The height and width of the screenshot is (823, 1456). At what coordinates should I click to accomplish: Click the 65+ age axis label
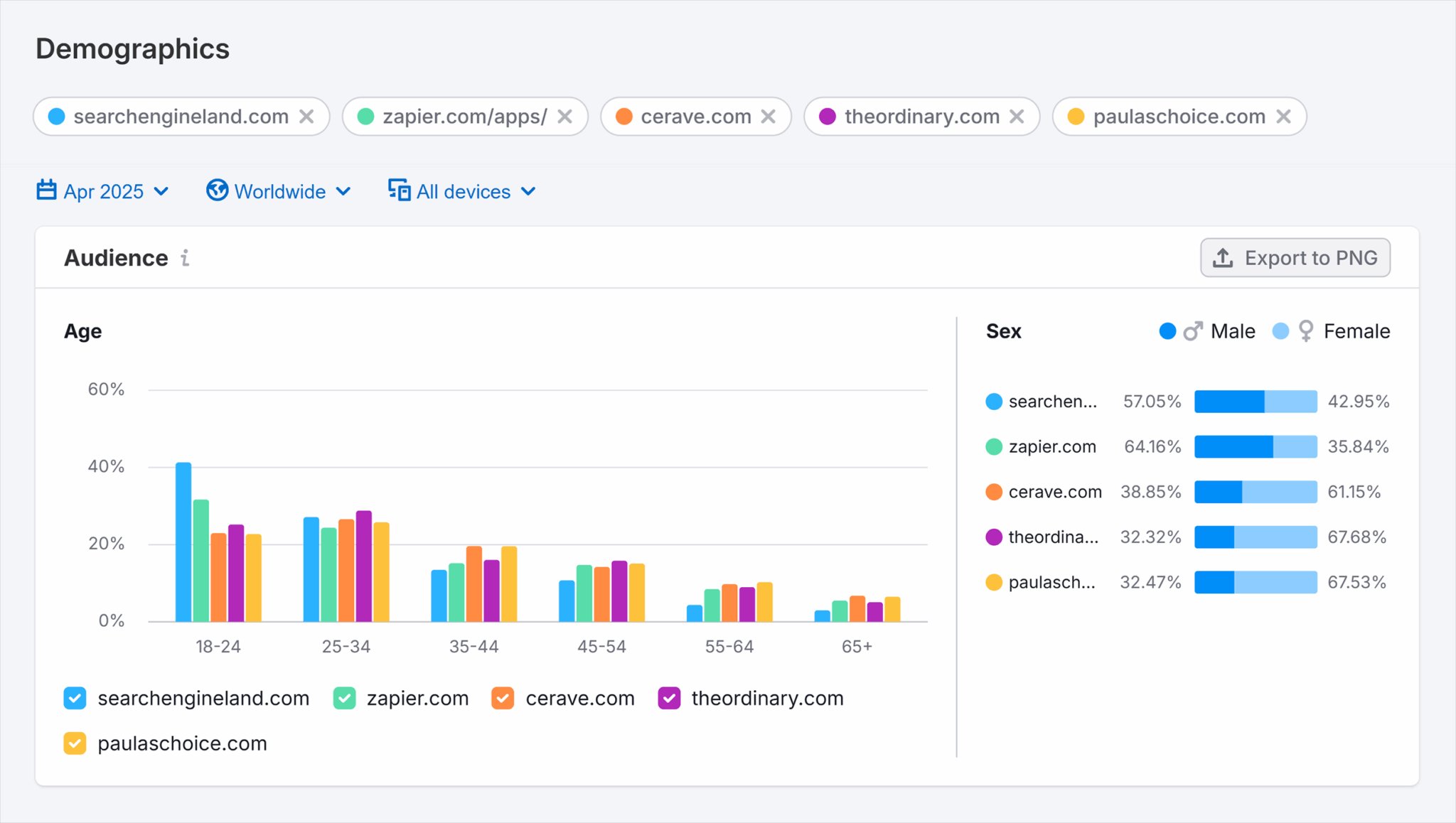click(857, 647)
